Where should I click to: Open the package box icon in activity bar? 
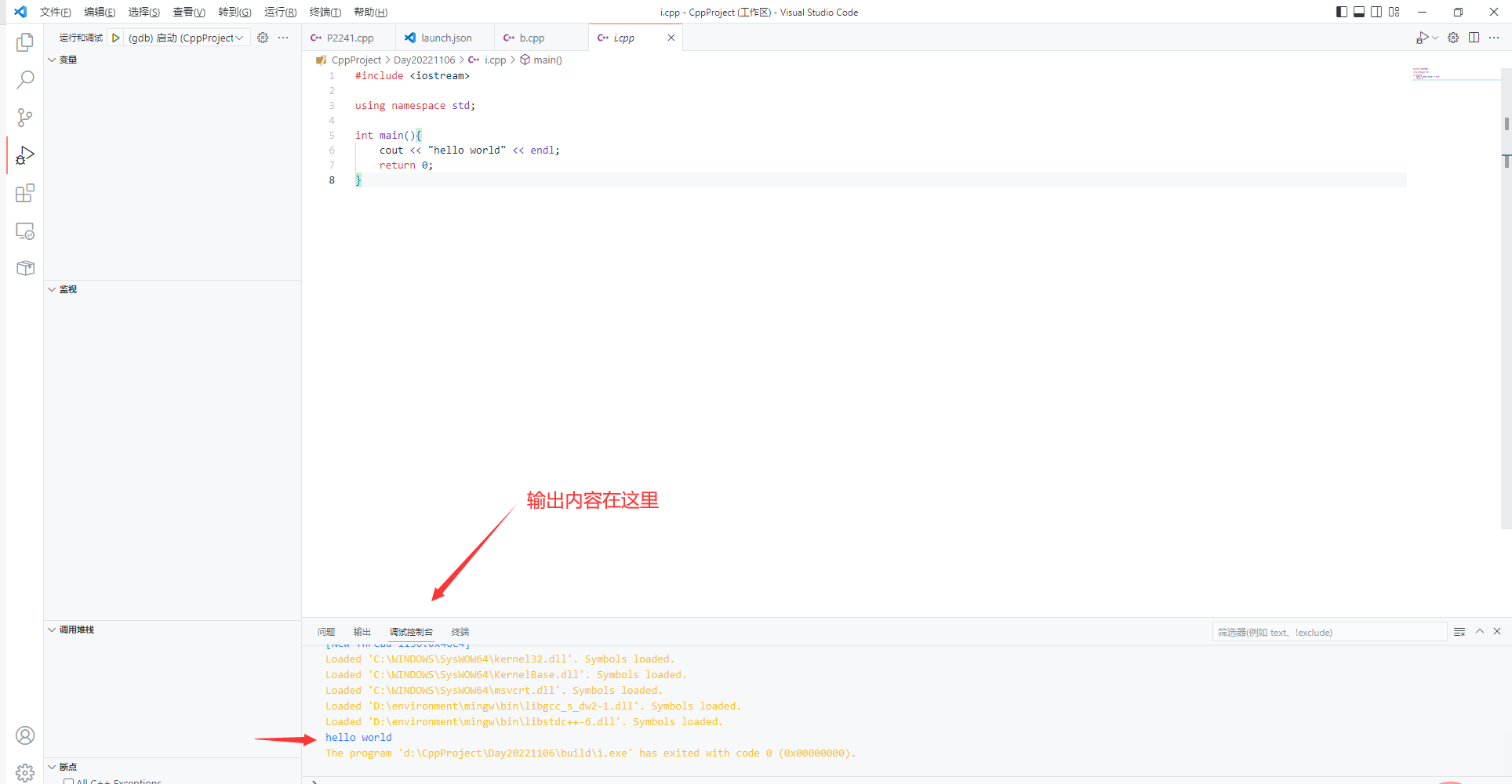pyautogui.click(x=25, y=268)
